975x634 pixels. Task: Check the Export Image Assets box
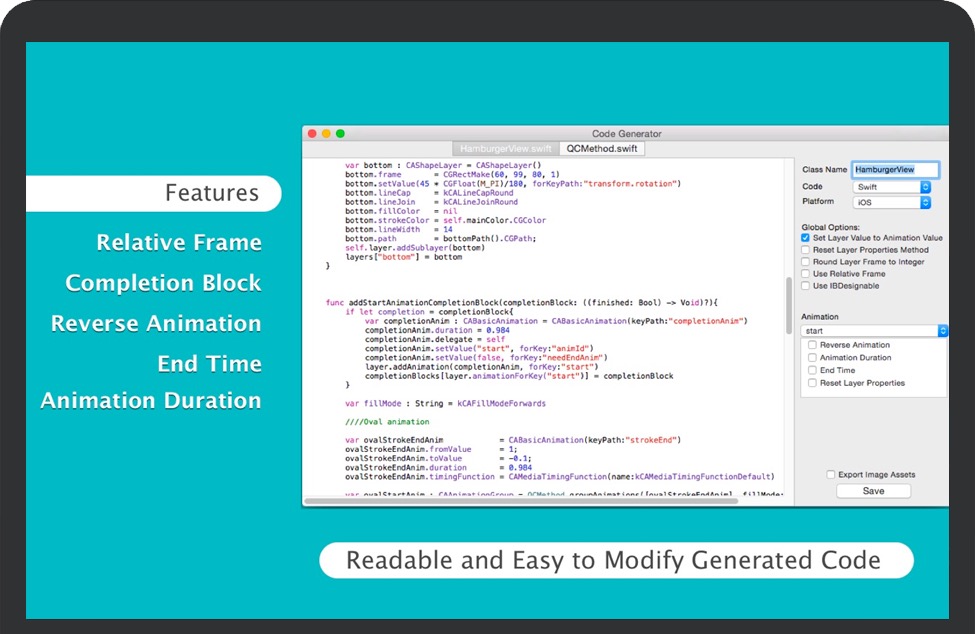point(831,475)
